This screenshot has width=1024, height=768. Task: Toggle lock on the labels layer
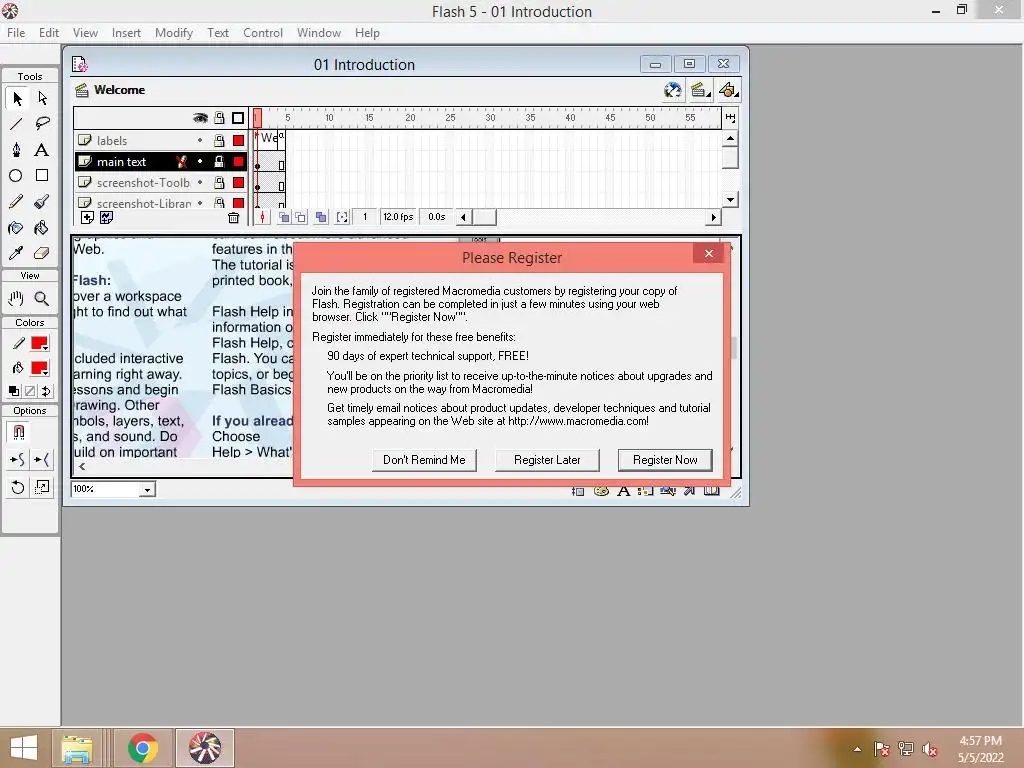click(219, 140)
